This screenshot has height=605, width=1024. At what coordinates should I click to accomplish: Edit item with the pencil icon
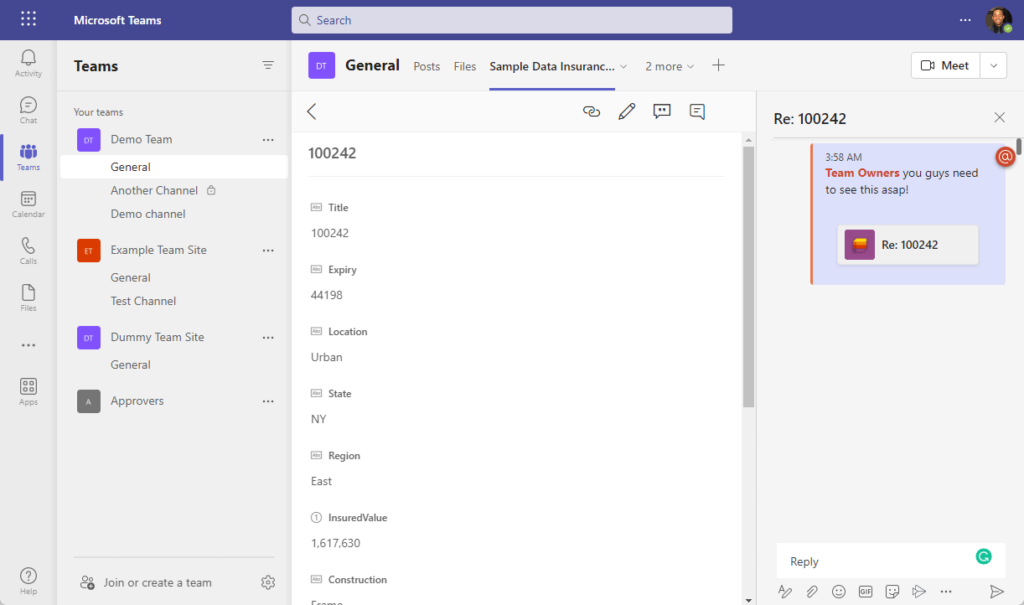626,112
